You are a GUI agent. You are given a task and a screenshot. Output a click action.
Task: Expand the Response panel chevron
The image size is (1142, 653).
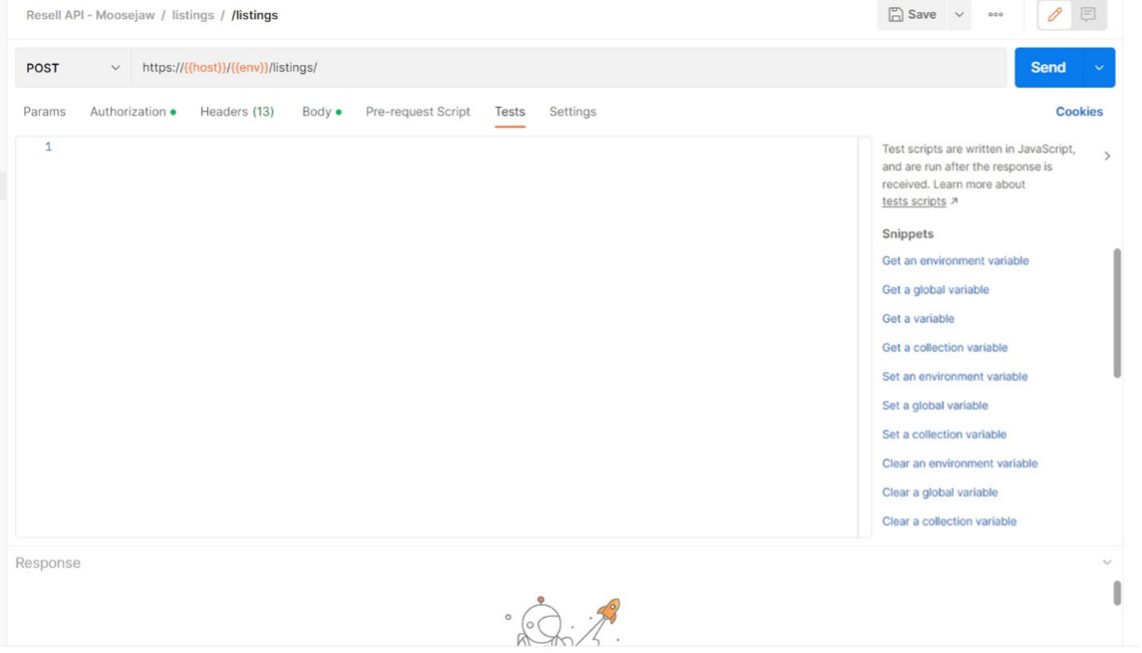click(1107, 563)
